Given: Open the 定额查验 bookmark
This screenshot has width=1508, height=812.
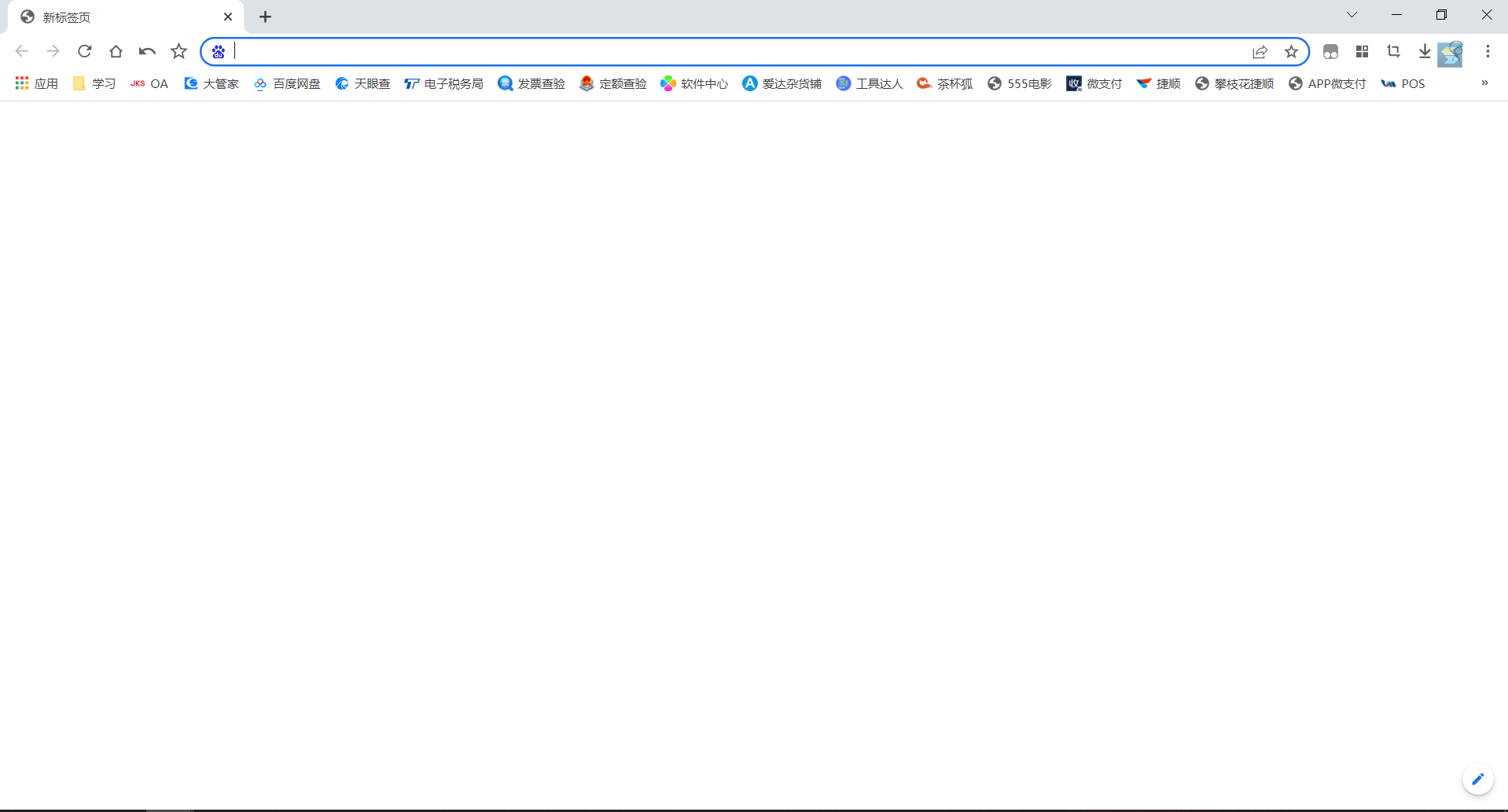Looking at the screenshot, I should point(613,83).
